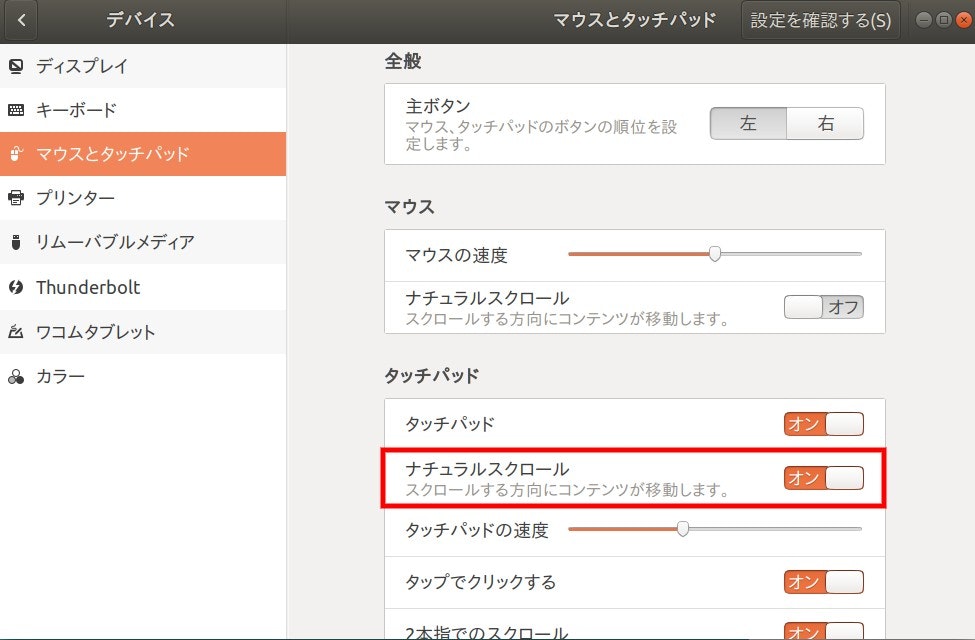This screenshot has height=640, width=975.
Task: Disable タップでクリックする
Action: pyautogui.click(x=822, y=582)
